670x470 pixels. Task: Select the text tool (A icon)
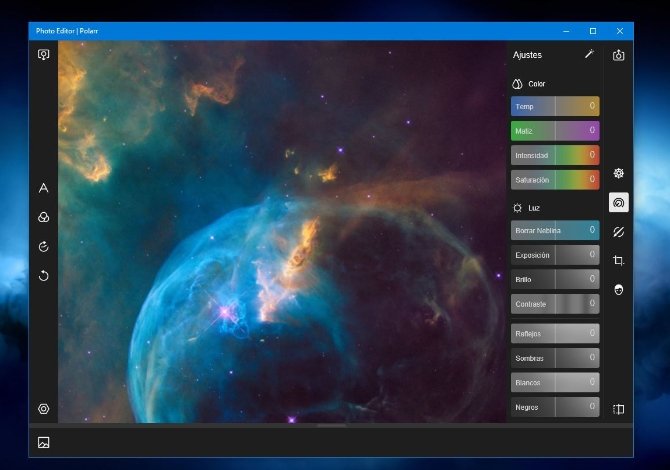[x=44, y=188]
